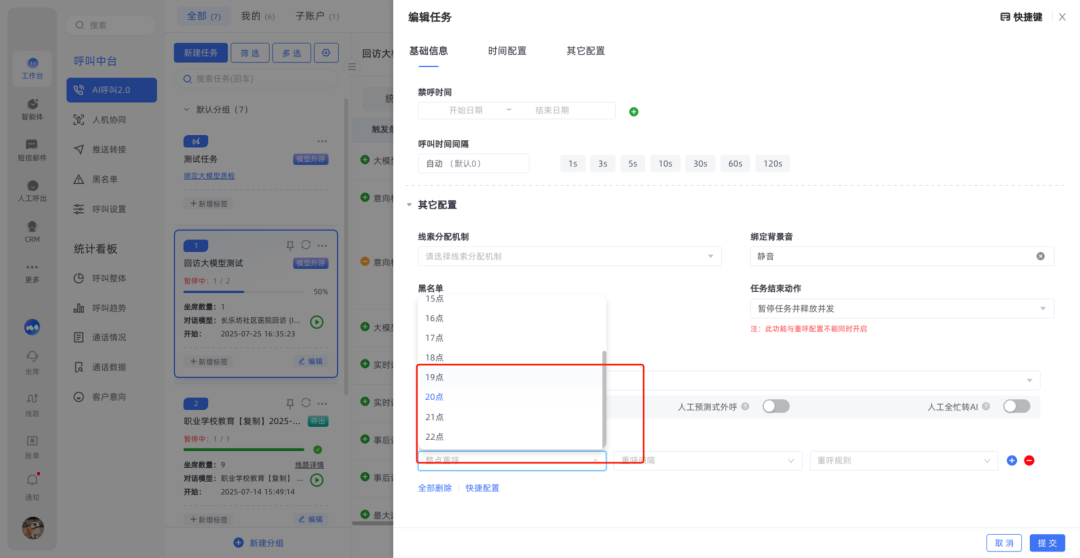The width and height of the screenshot is (1080, 558).
Task: Expand the 任务结束动作 dropdown
Action: (901, 309)
